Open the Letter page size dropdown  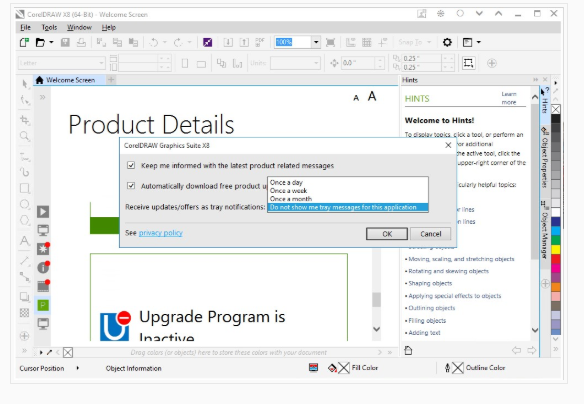101,63
